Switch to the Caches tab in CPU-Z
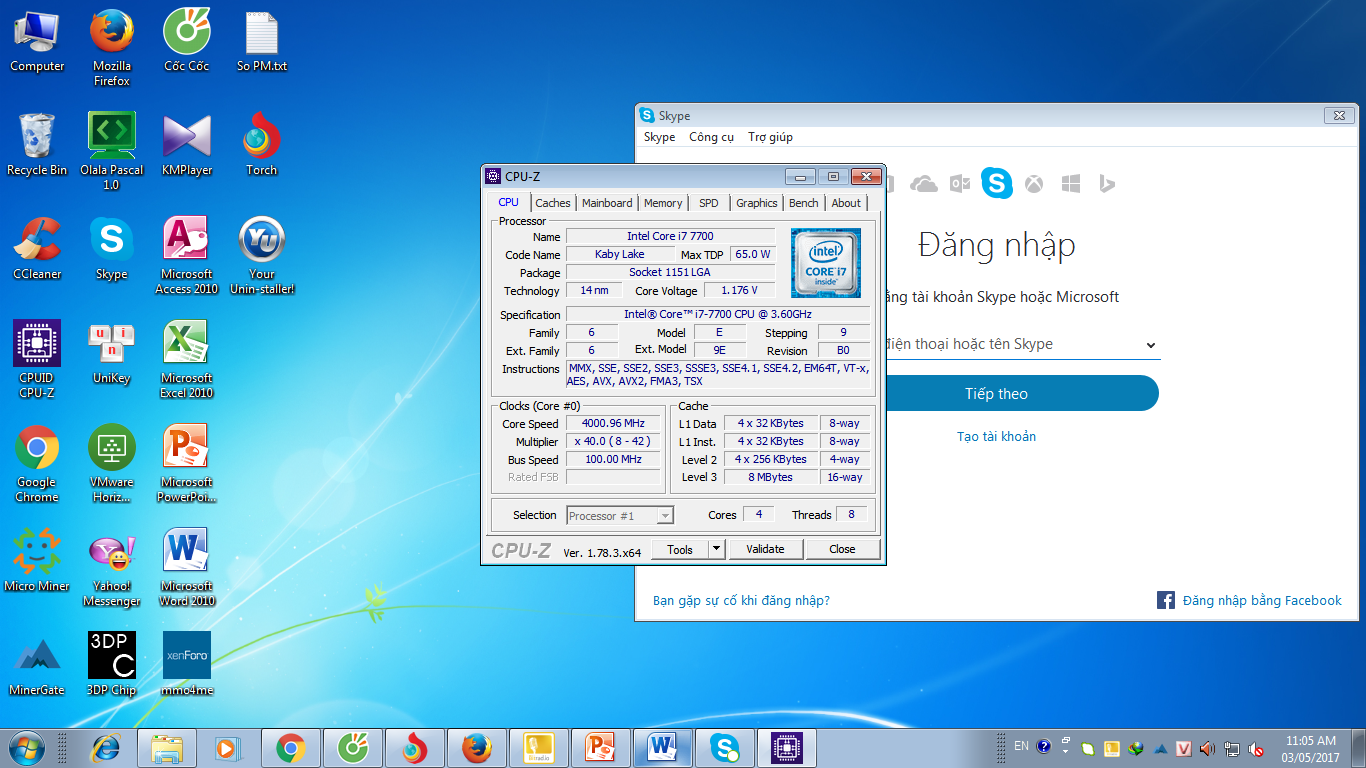The height and width of the screenshot is (768, 1366). coord(553,203)
